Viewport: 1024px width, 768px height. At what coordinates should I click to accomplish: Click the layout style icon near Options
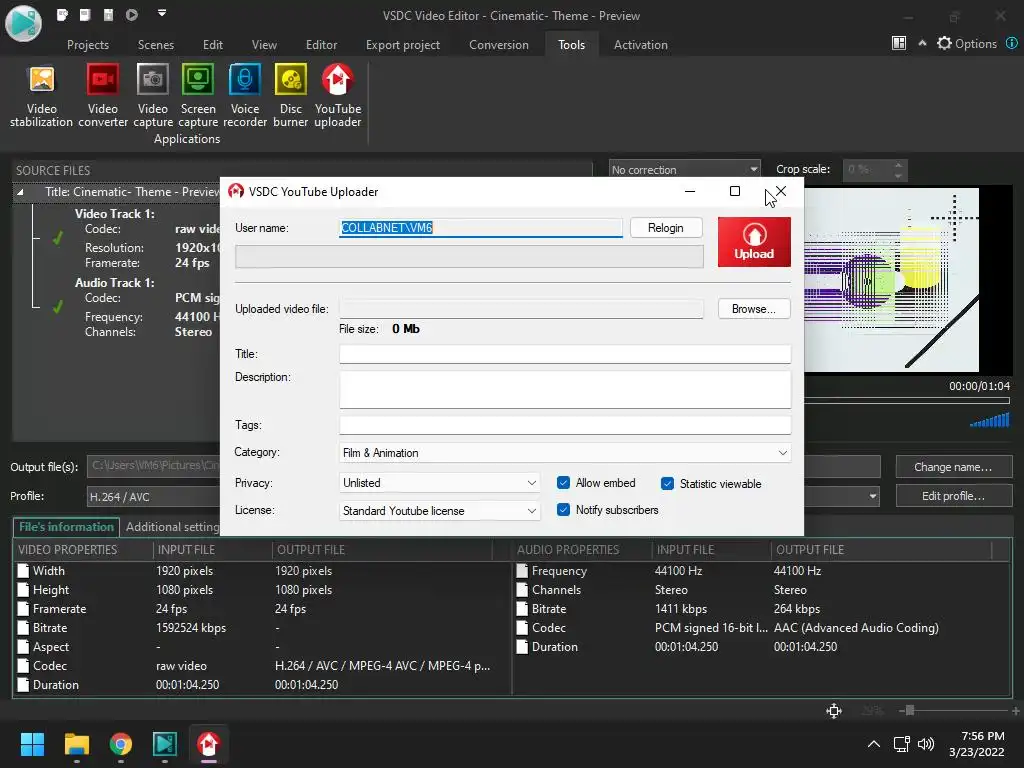[899, 43]
